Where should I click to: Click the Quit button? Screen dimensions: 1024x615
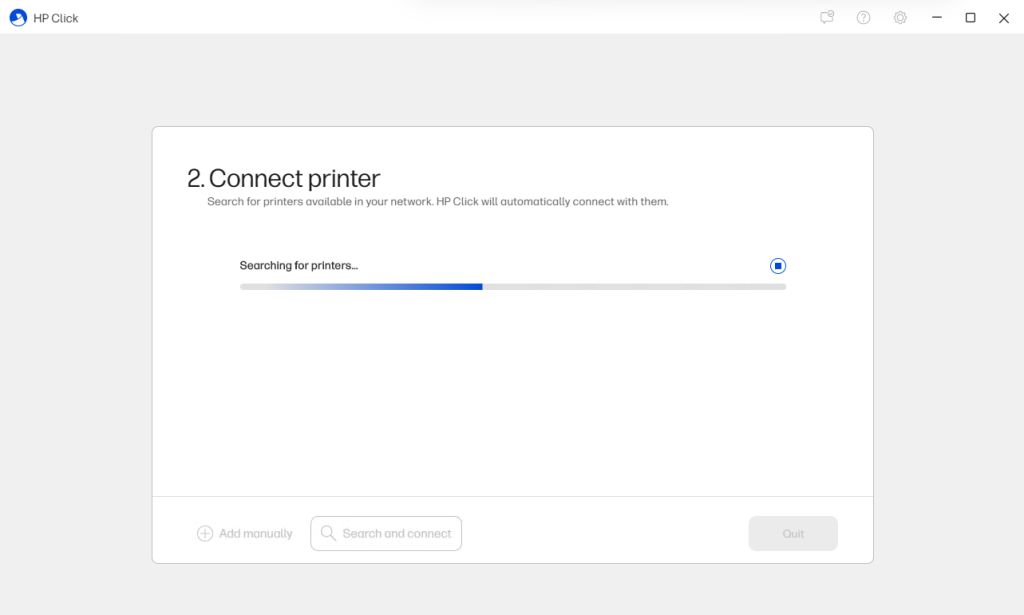tap(793, 533)
